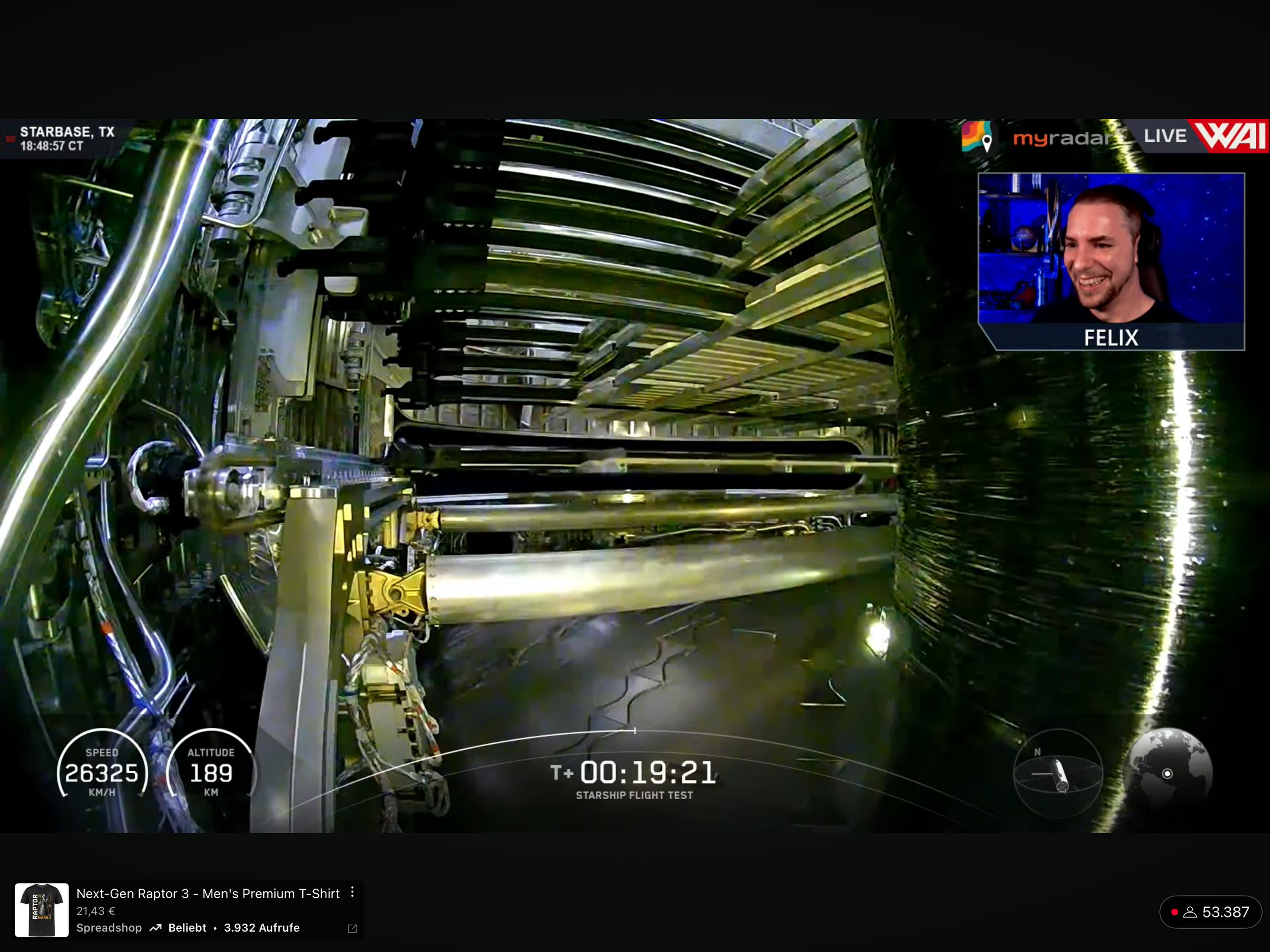1270x952 pixels.
Task: Click the trajectory arc progress marker
Action: pos(634,731)
